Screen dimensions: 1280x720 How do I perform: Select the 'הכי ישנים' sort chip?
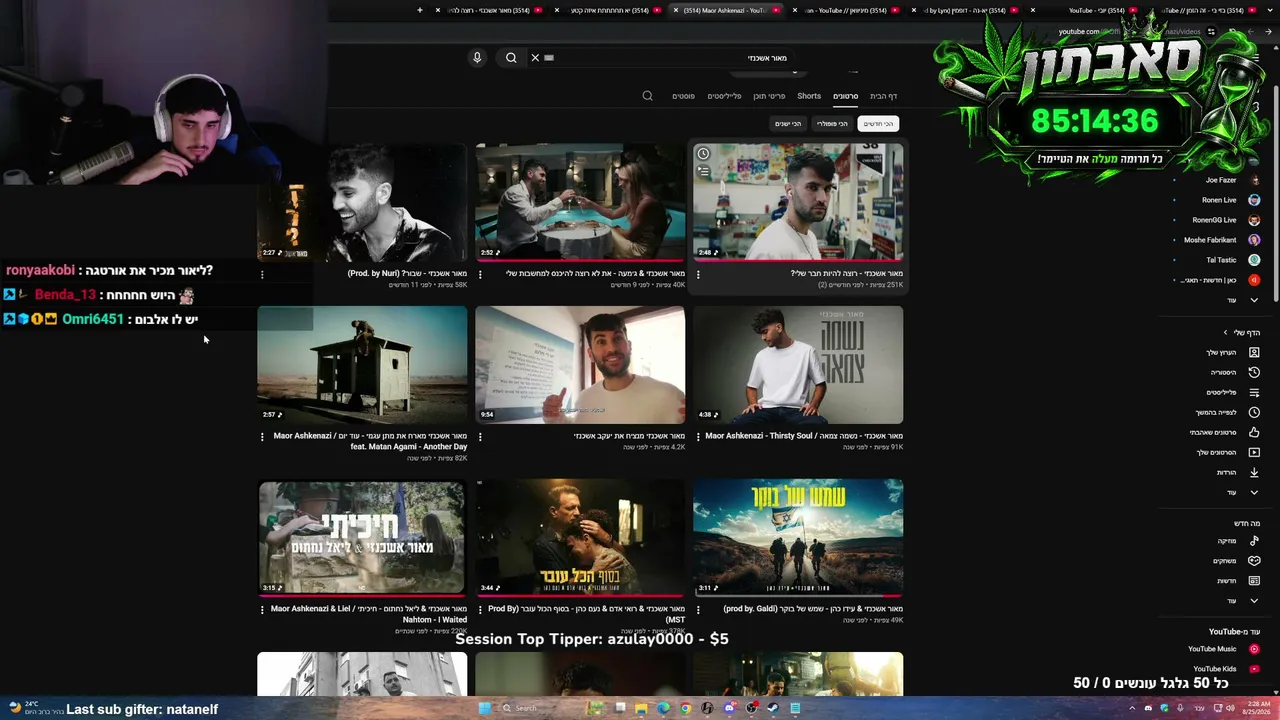pos(789,124)
